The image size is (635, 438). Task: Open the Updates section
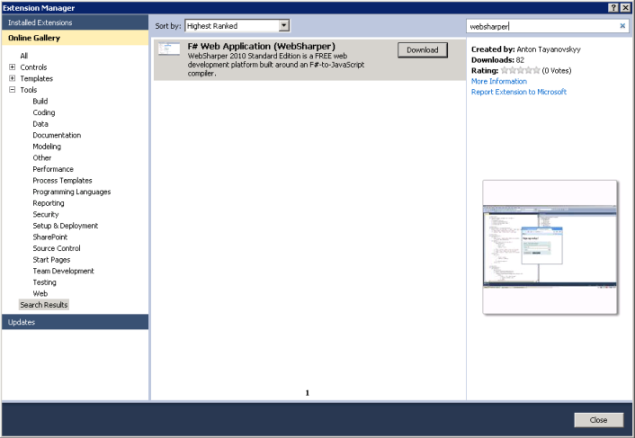click(75, 322)
